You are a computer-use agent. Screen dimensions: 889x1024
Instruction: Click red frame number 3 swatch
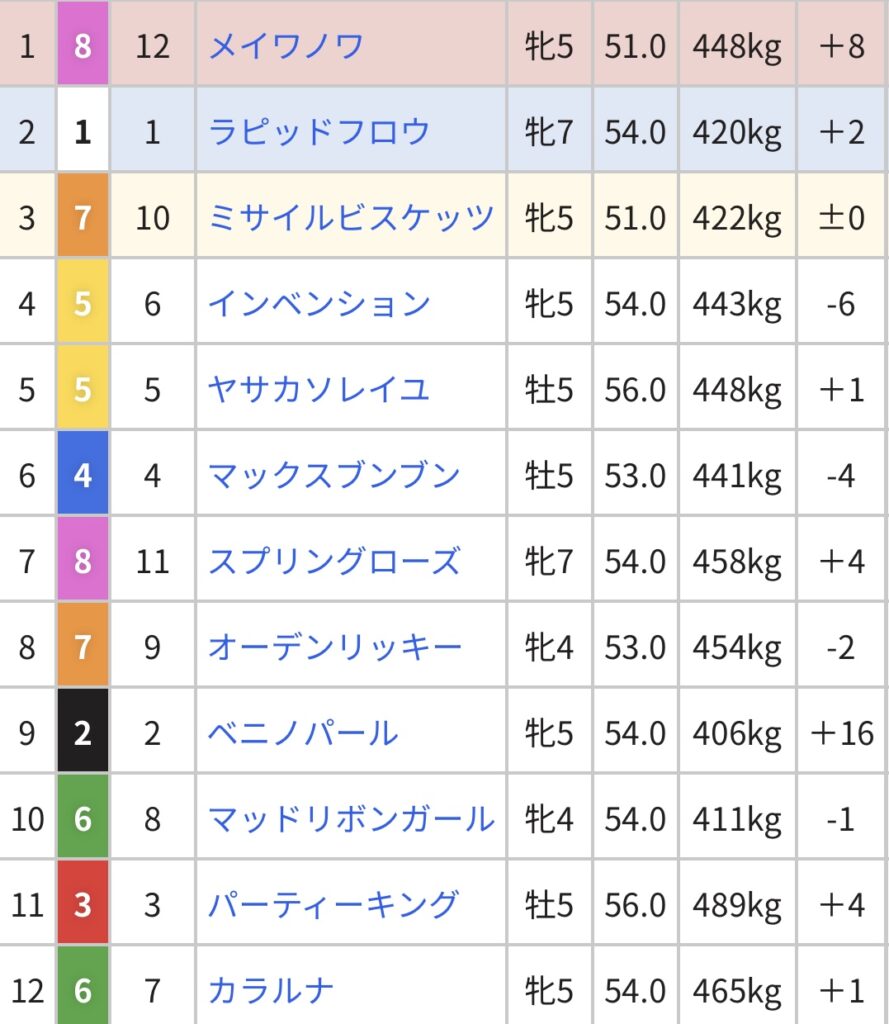tap(83, 903)
